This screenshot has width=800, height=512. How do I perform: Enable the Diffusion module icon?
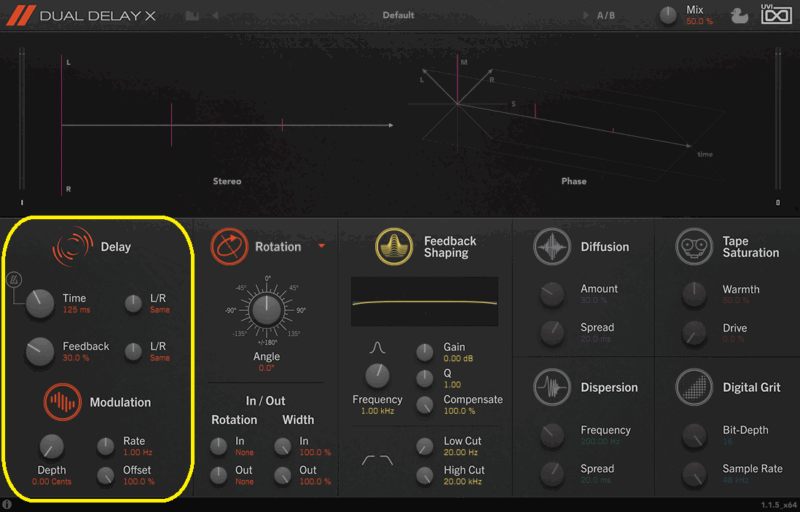pos(552,246)
